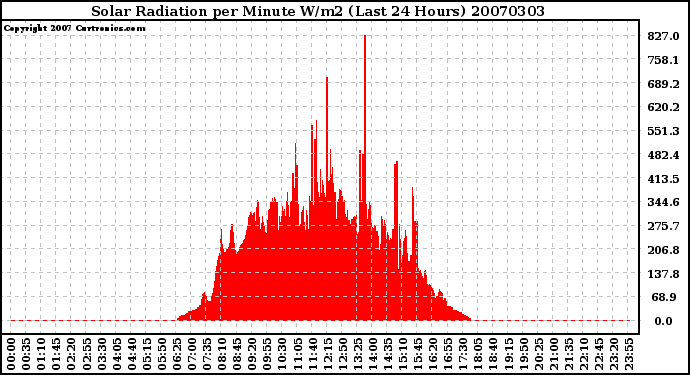Viewport: 690px width, 375px height.
Task: Click the x-axis time label 21:00
Action: pyautogui.click(x=554, y=354)
